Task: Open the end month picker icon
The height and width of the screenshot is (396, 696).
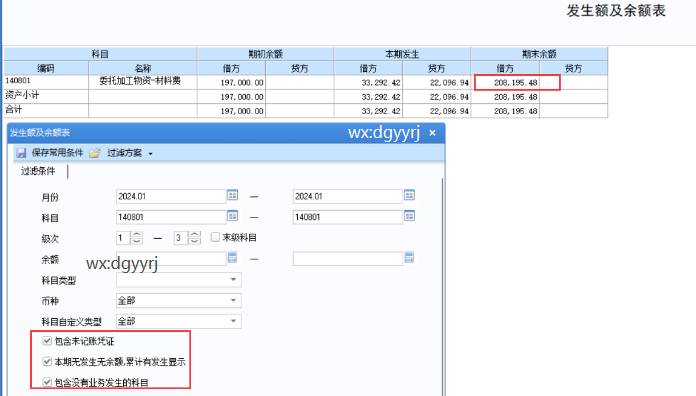Action: (409, 195)
